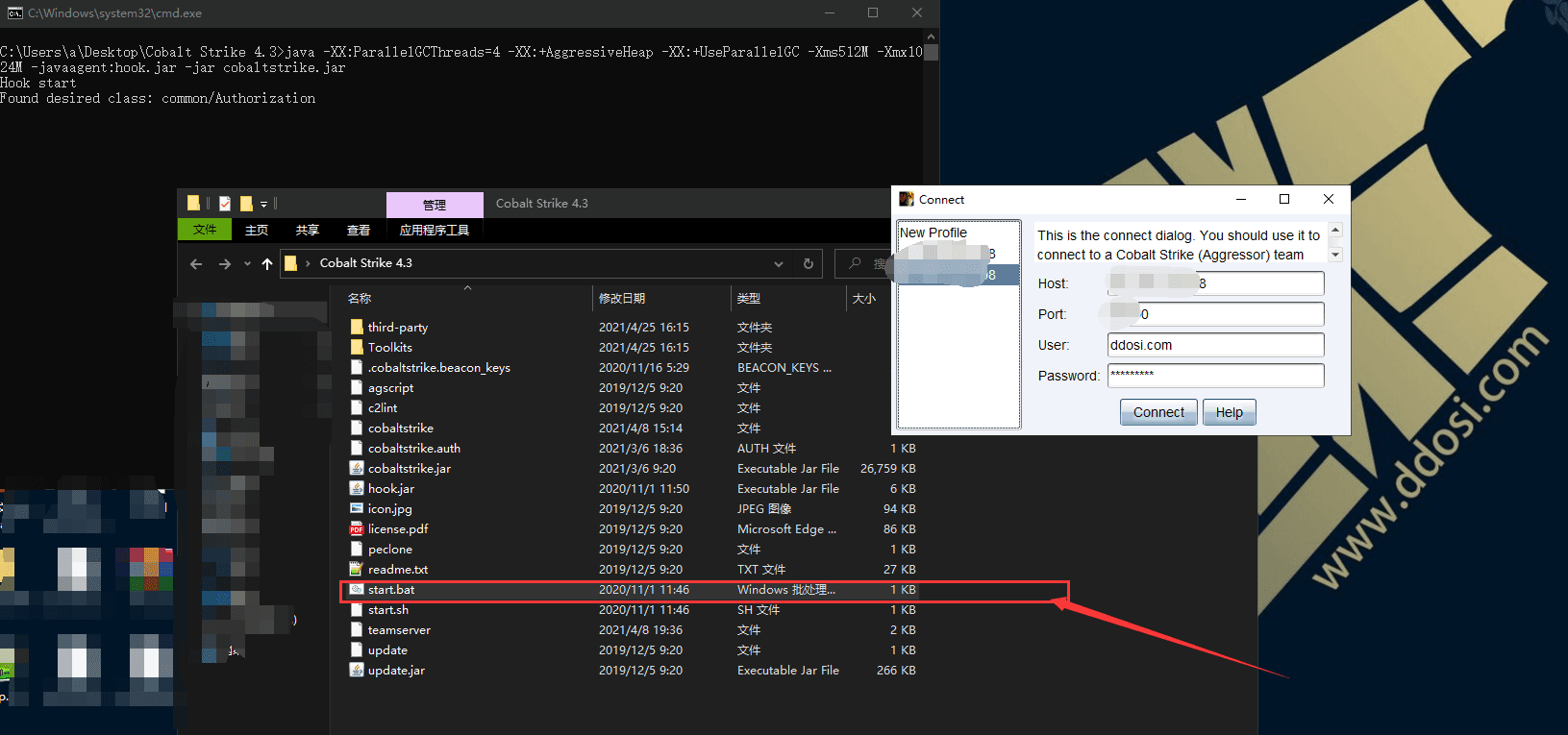Select cobaltstrike.jar Java icon
The width and height of the screenshot is (1568, 735).
357,469
